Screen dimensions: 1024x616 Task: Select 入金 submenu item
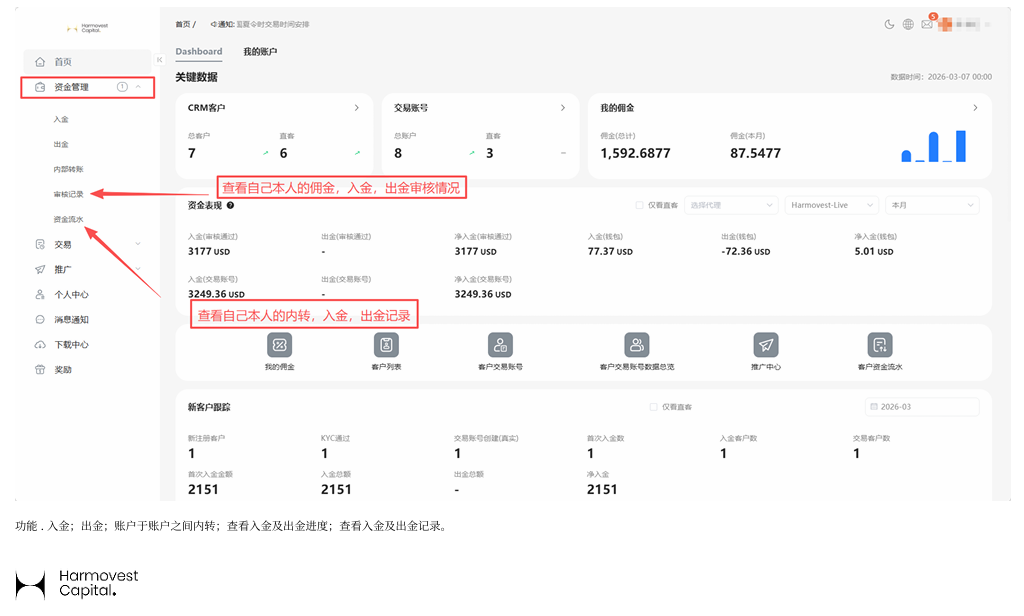[61, 120]
